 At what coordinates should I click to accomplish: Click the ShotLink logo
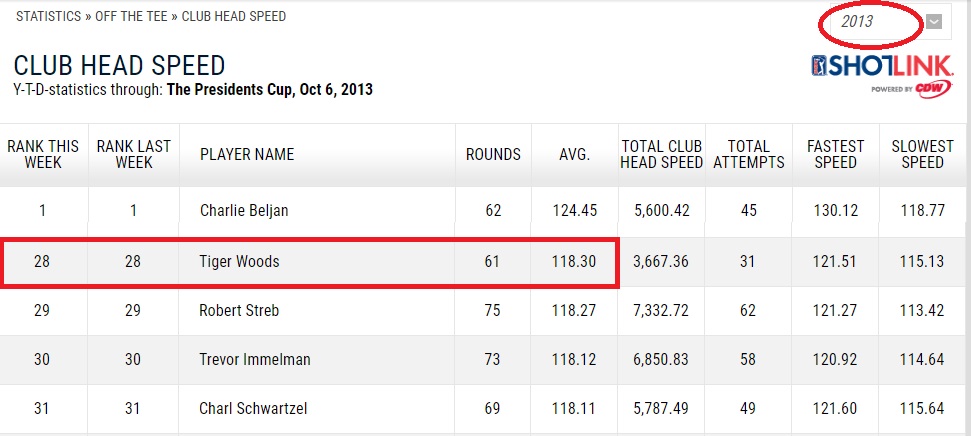(882, 71)
